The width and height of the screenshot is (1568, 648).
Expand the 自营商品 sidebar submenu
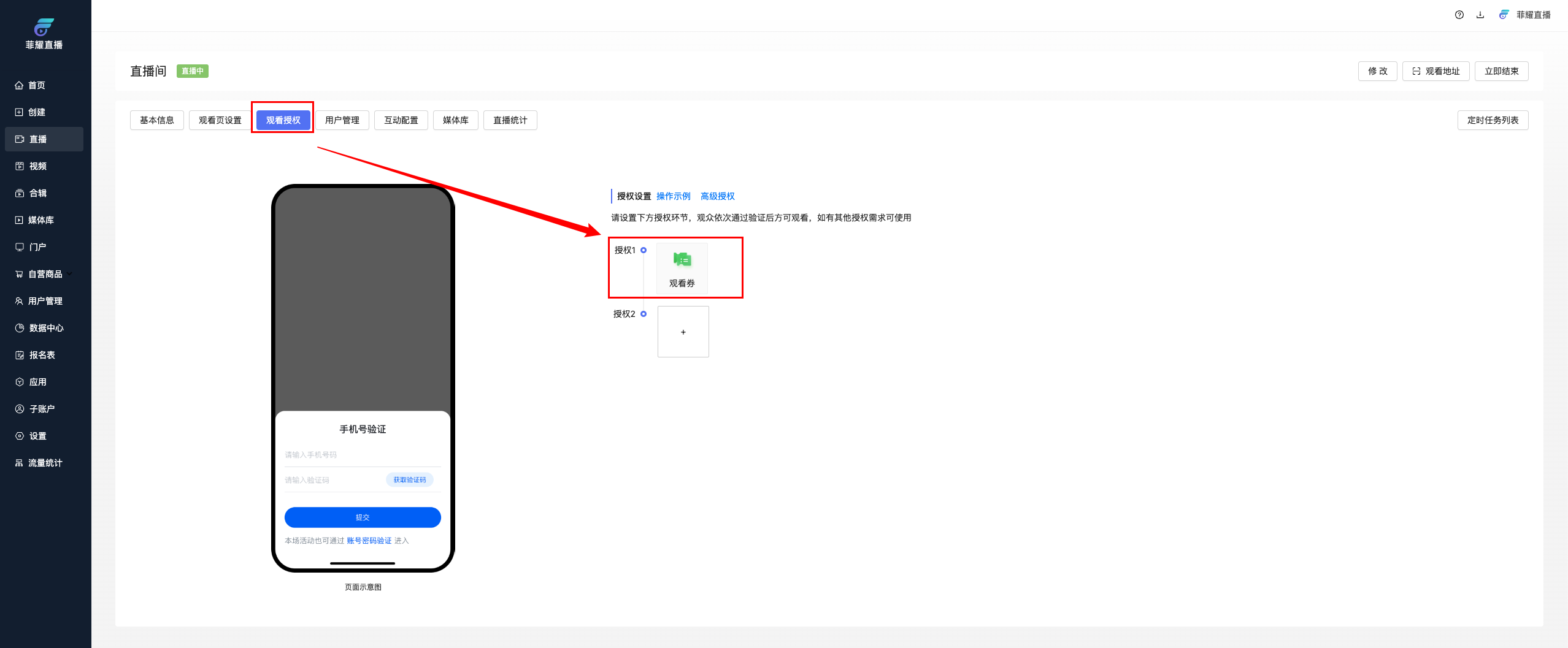[45, 274]
